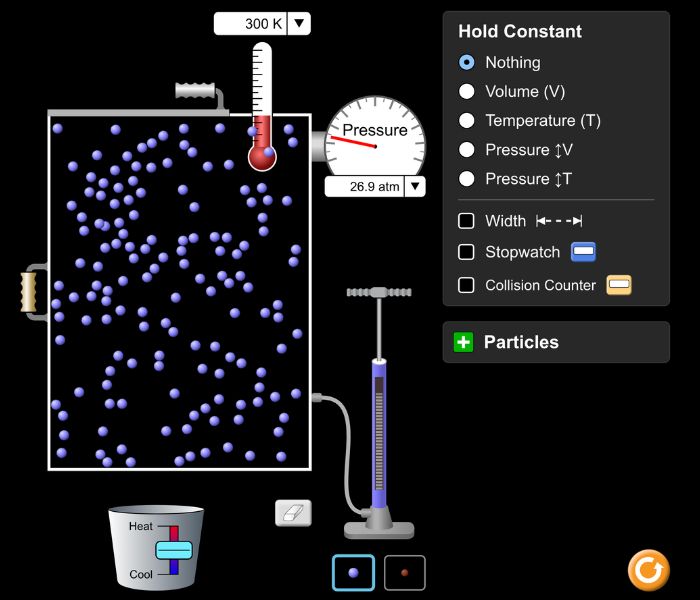
Task: Turn on the Stopwatch checkbox
Action: (x=466, y=253)
